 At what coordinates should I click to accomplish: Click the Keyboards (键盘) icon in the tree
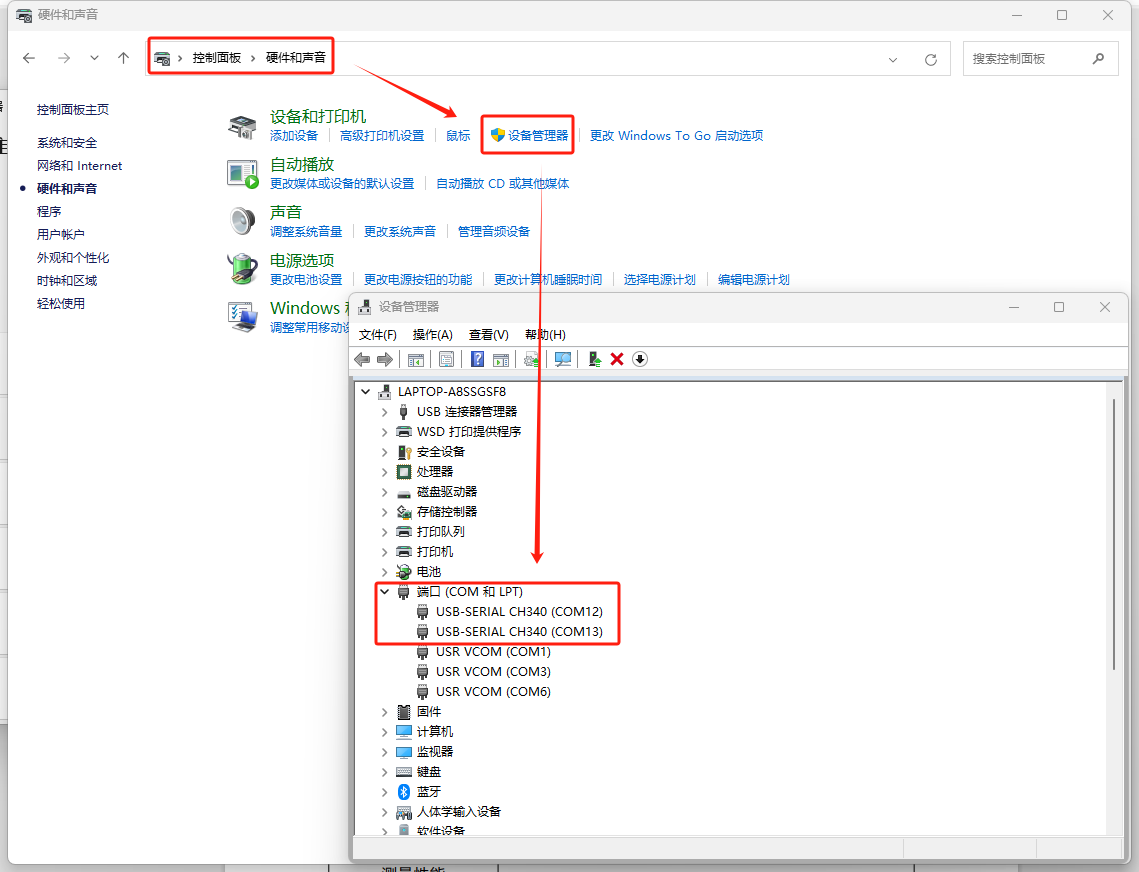tap(404, 772)
